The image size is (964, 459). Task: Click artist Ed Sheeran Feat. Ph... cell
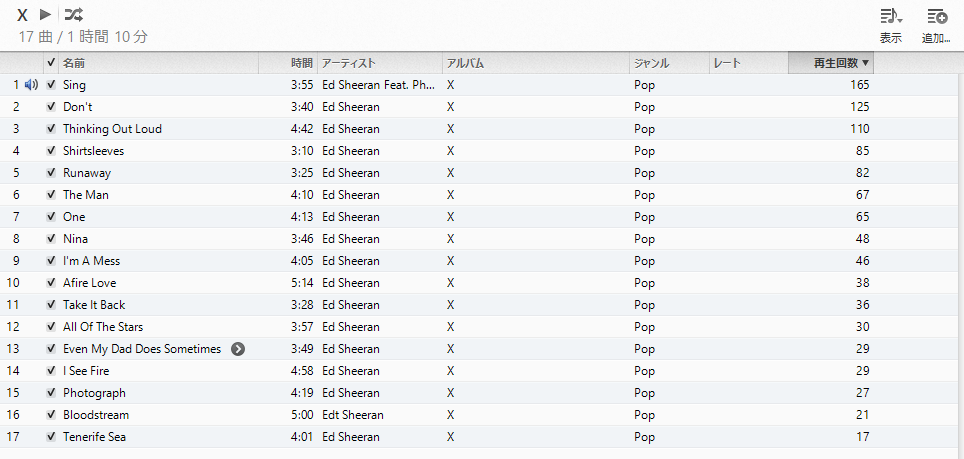point(379,85)
